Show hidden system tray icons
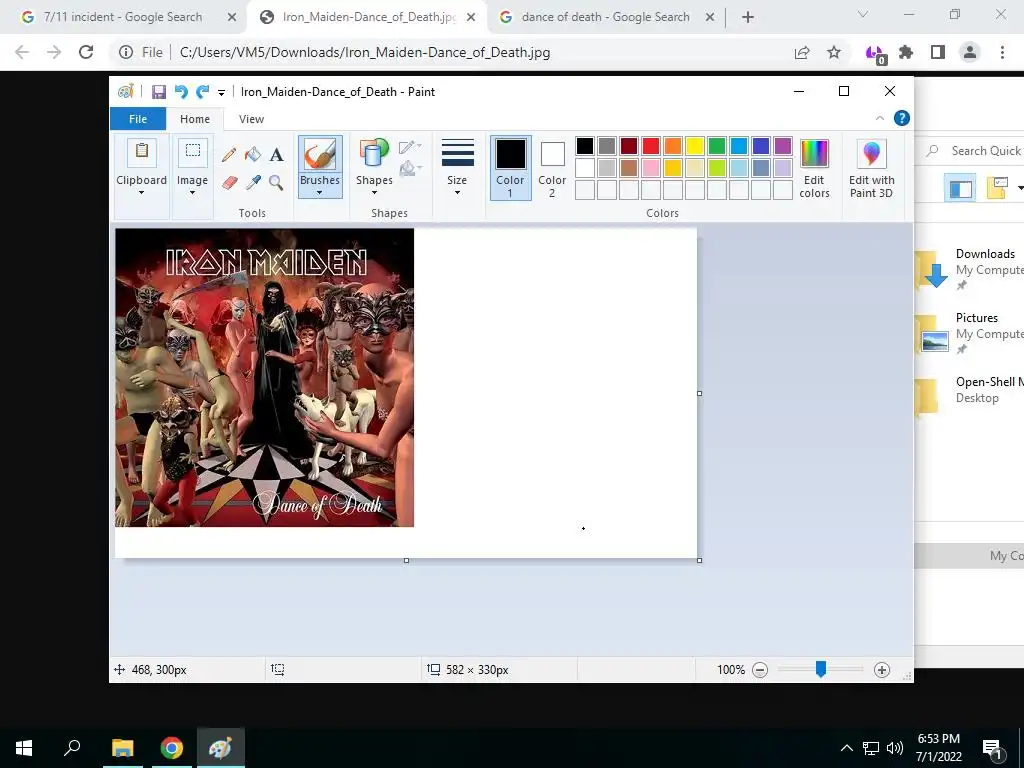The height and width of the screenshot is (768, 1024). [846, 748]
